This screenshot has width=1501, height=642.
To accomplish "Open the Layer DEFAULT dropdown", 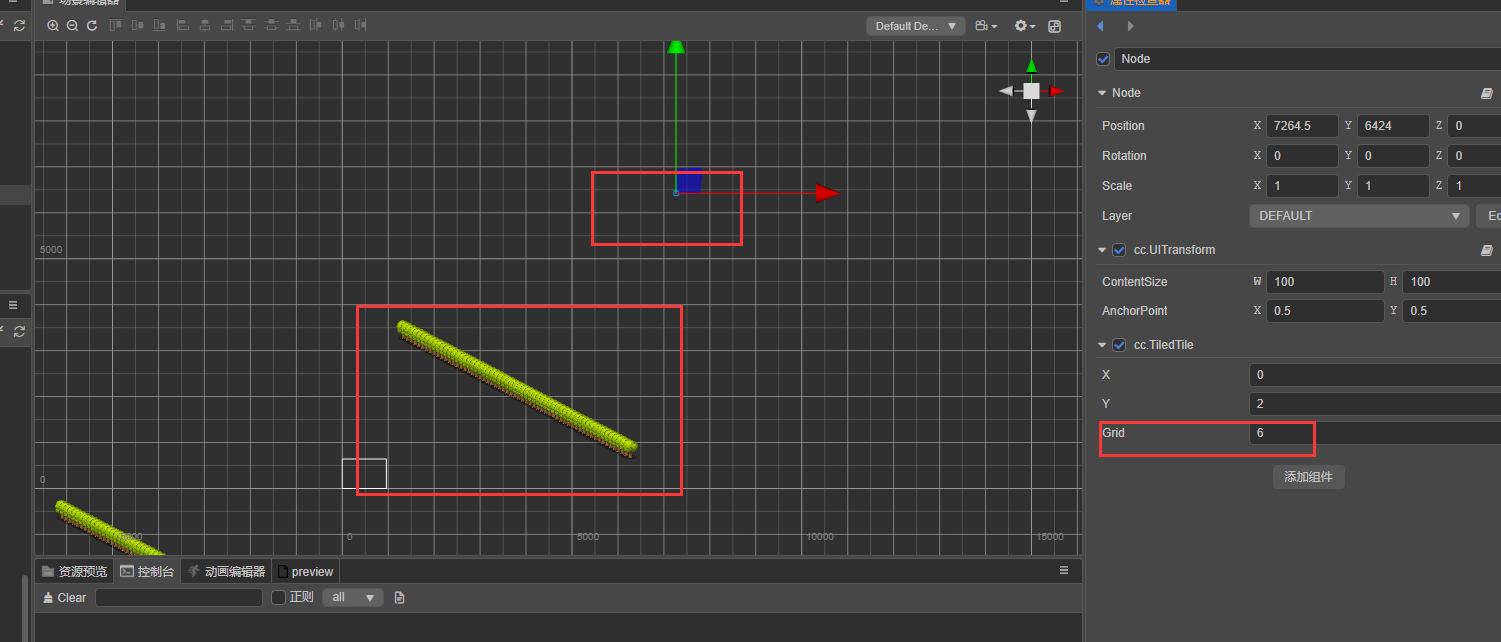I will (1359, 216).
